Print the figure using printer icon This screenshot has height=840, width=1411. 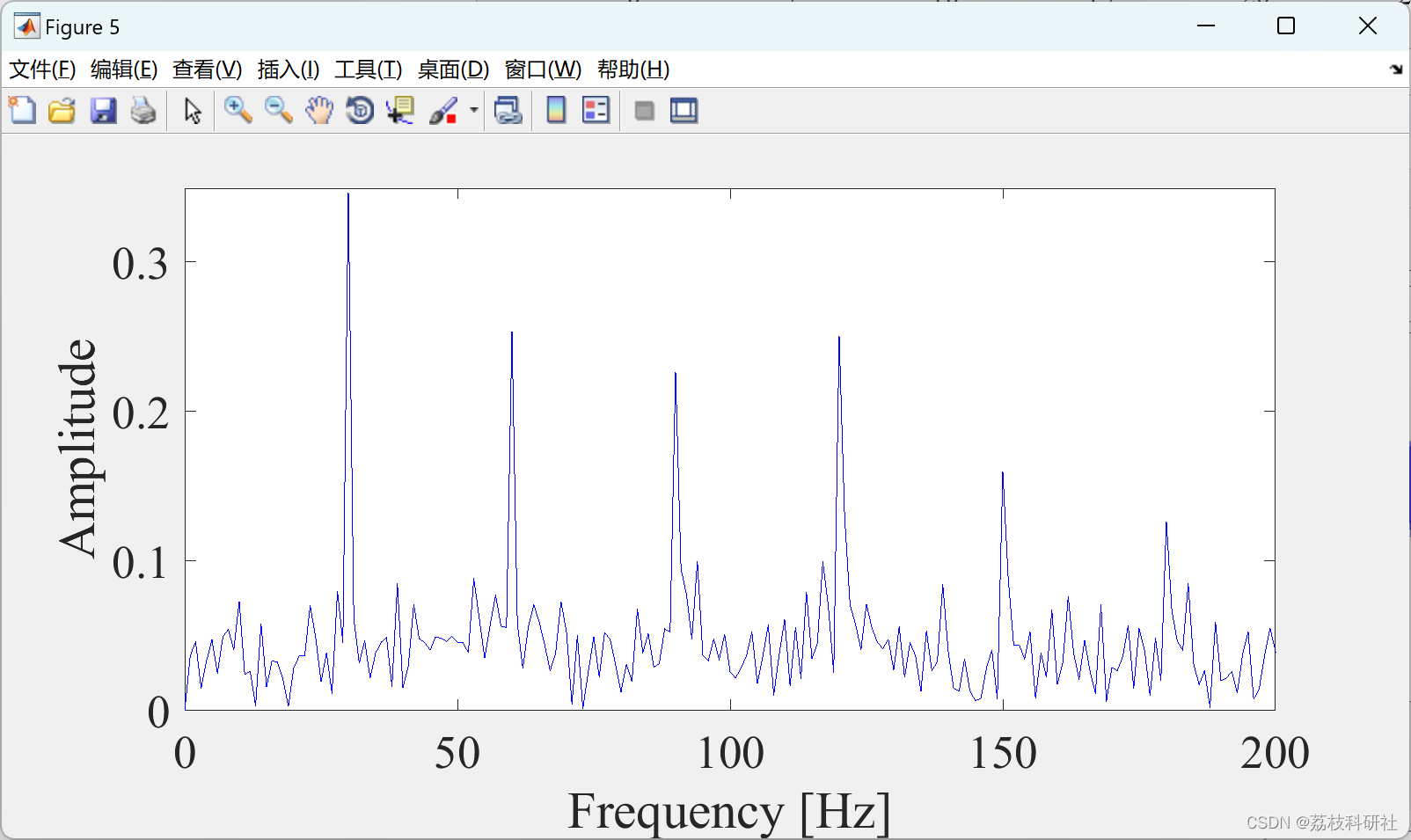pos(143,111)
